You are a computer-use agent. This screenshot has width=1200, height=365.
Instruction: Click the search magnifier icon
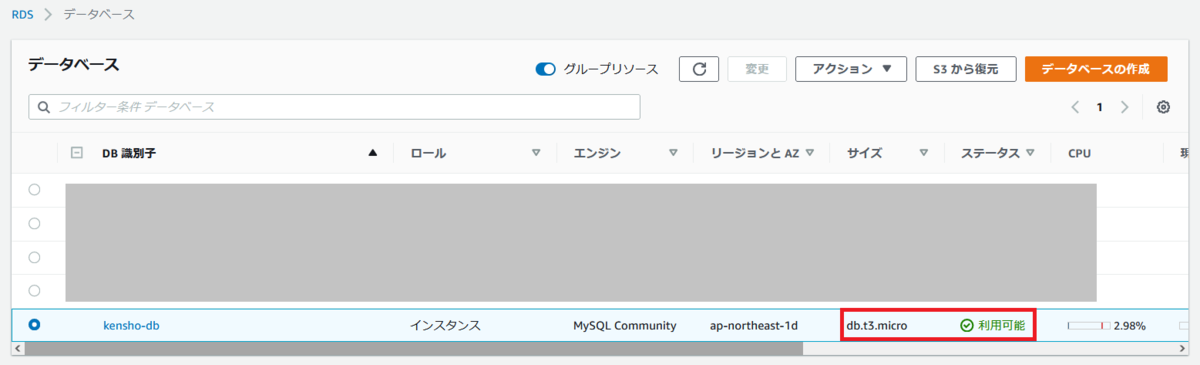click(44, 107)
